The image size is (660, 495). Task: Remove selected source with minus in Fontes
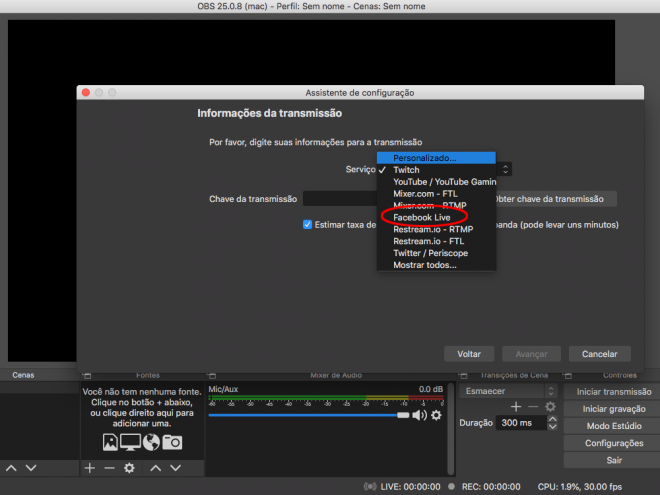(x=109, y=468)
